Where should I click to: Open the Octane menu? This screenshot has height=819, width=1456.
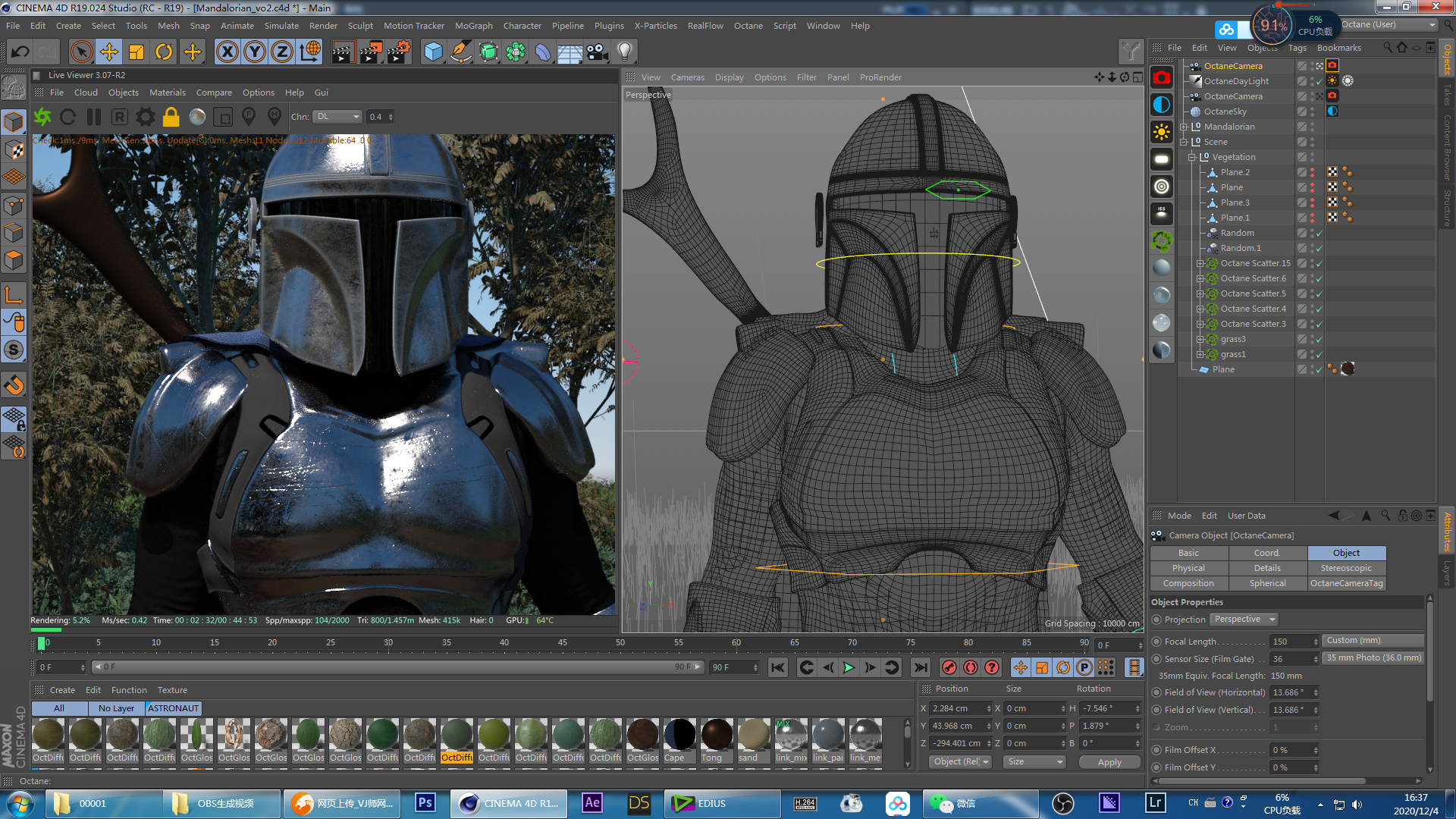coord(748,26)
